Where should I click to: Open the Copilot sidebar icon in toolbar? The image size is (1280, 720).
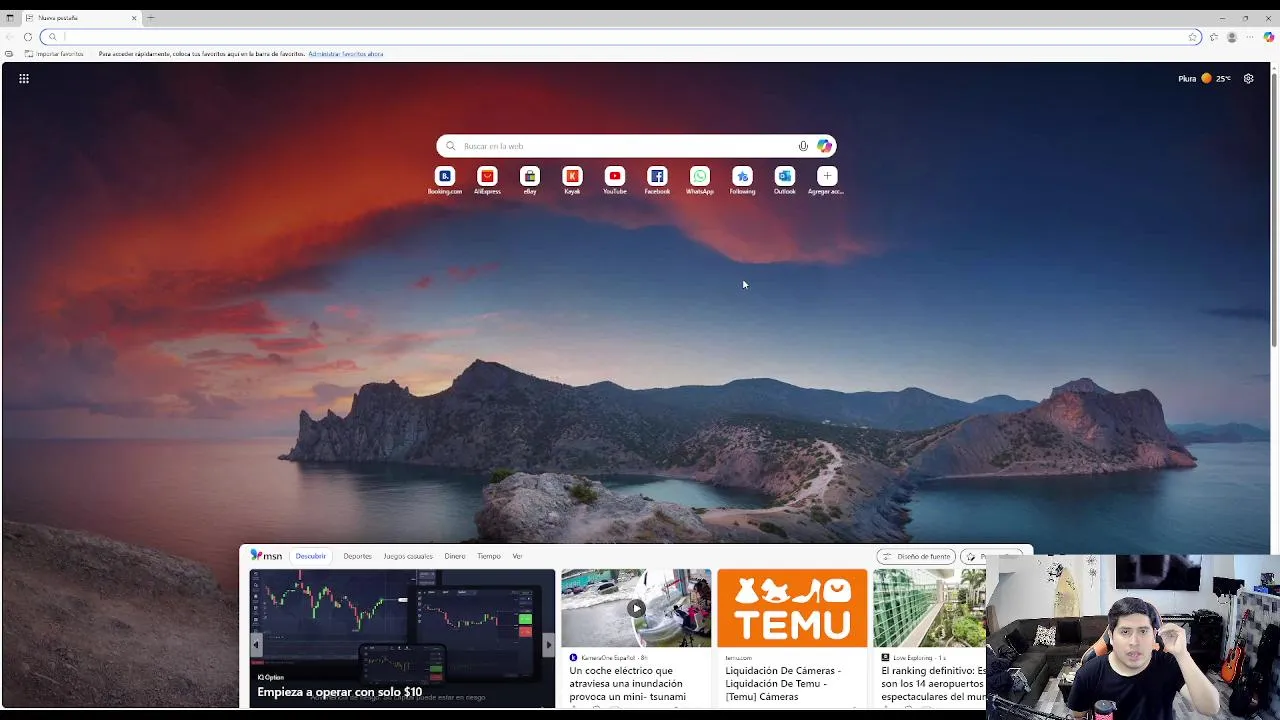pyautogui.click(x=1268, y=37)
